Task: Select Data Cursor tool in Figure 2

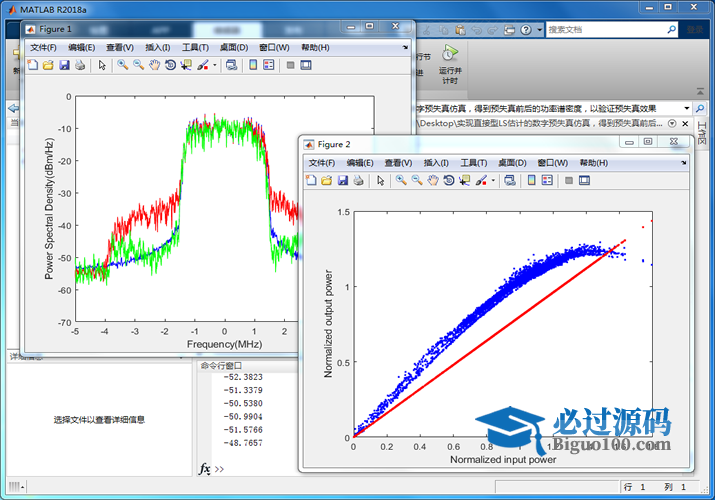Action: coord(465,180)
